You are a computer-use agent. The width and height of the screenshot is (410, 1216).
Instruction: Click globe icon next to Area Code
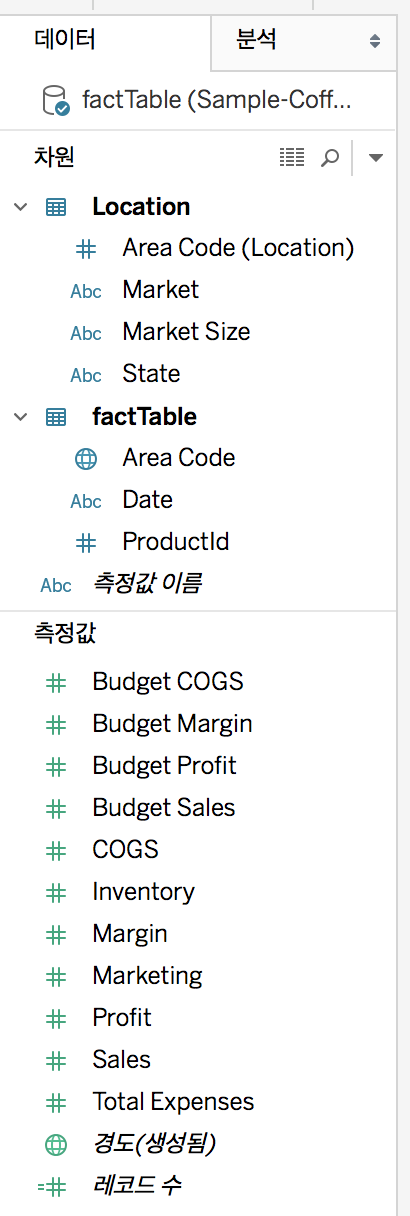click(x=86, y=459)
